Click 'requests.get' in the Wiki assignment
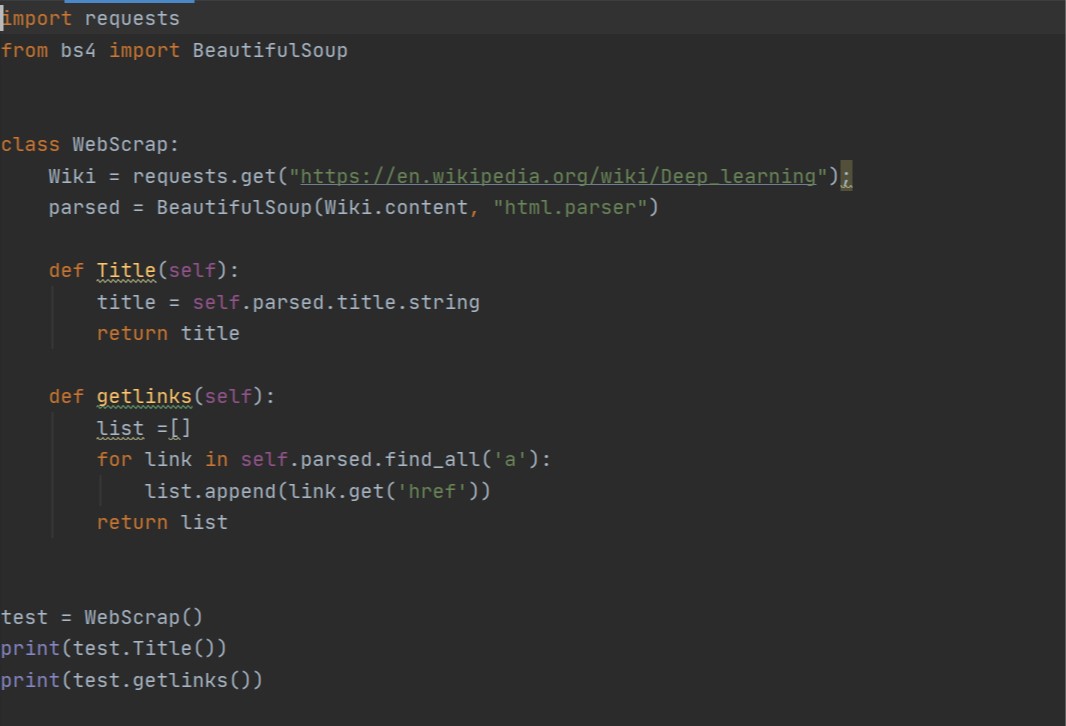Viewport: 1066px width, 726px height. [204, 177]
